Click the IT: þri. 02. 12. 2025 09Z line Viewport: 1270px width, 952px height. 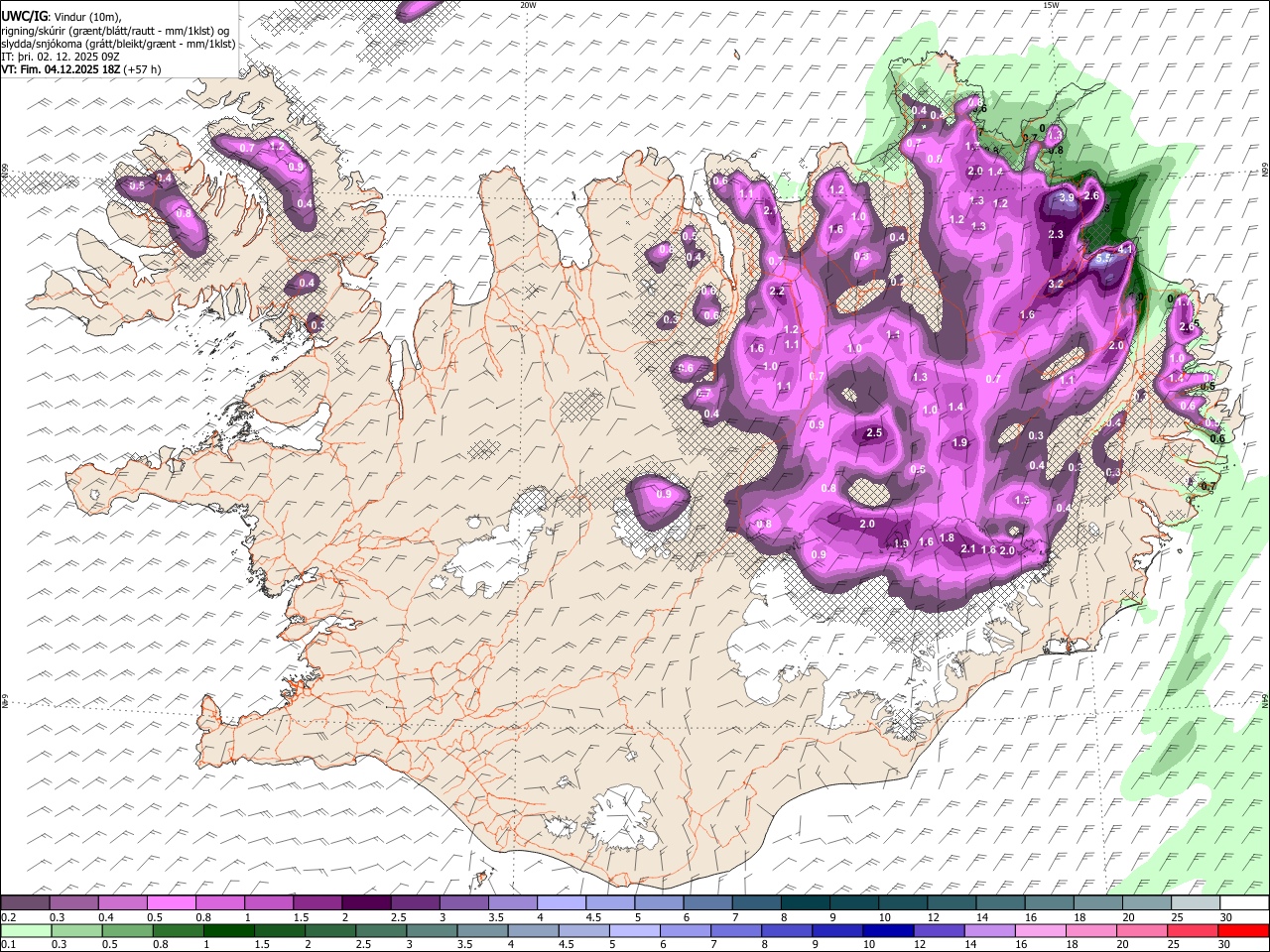pyautogui.click(x=61, y=57)
